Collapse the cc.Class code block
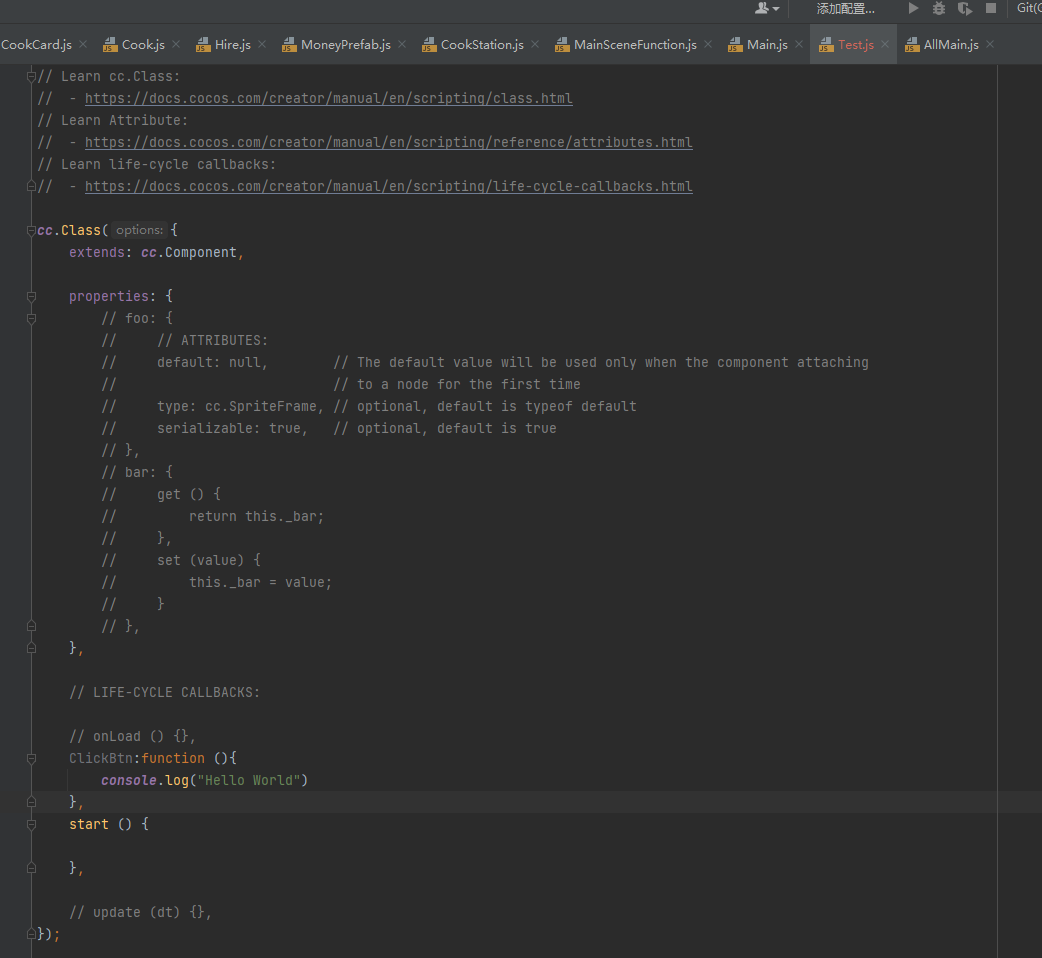The image size is (1042, 958). pyautogui.click(x=31, y=231)
